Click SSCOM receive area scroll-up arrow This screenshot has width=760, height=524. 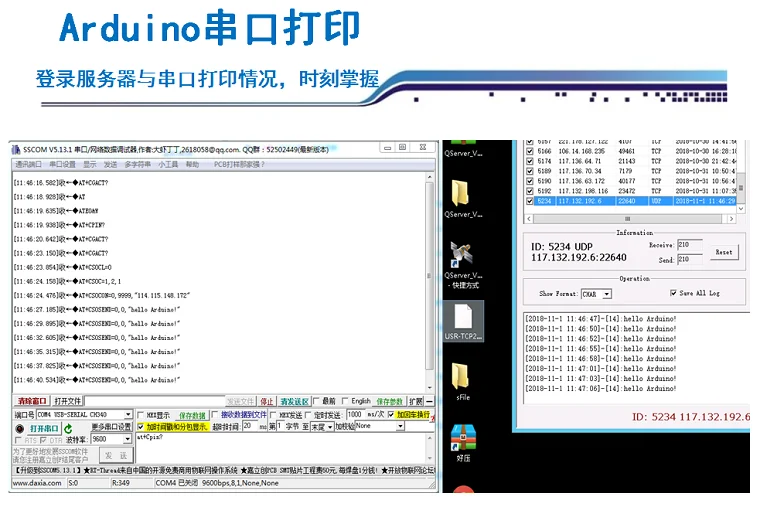429,178
